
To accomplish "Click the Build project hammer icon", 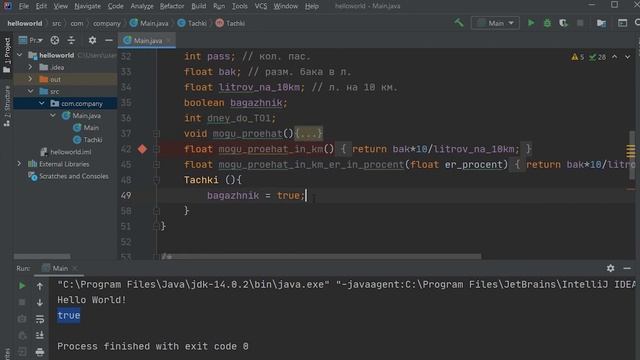I will pos(459,23).
